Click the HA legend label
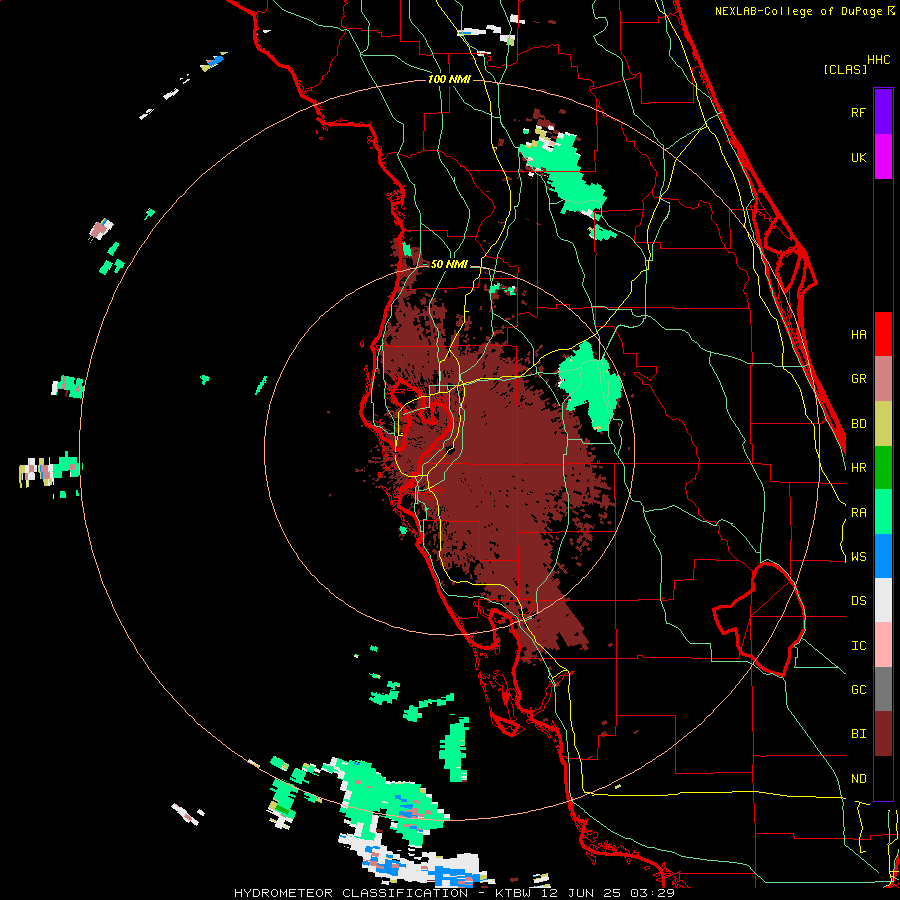Screen dimensions: 900x900 tap(858, 334)
